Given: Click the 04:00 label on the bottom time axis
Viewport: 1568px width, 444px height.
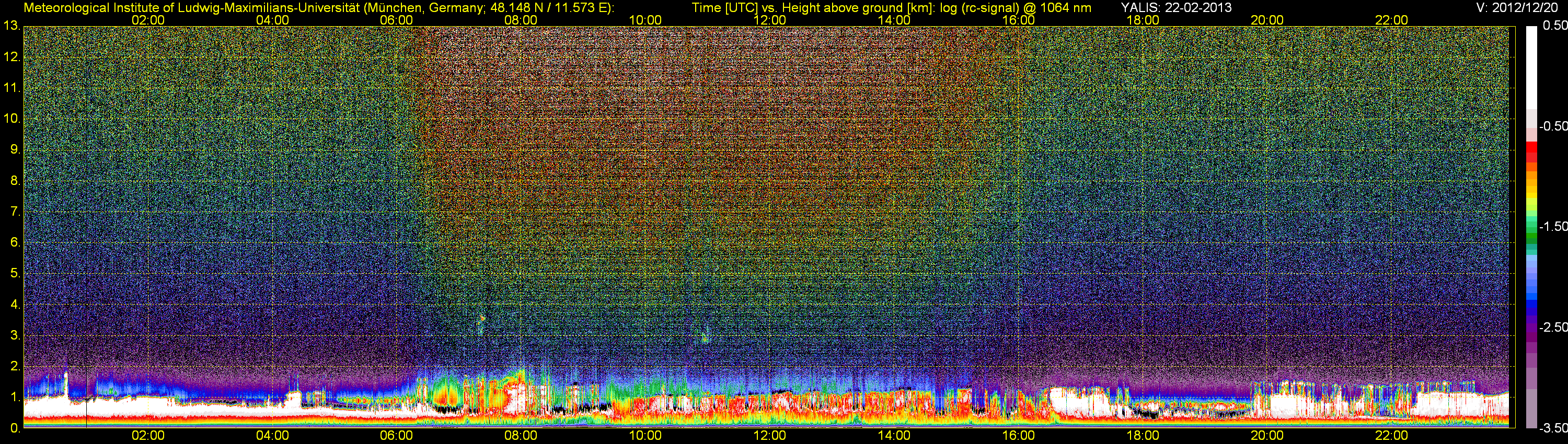Looking at the screenshot, I should pos(272,436).
